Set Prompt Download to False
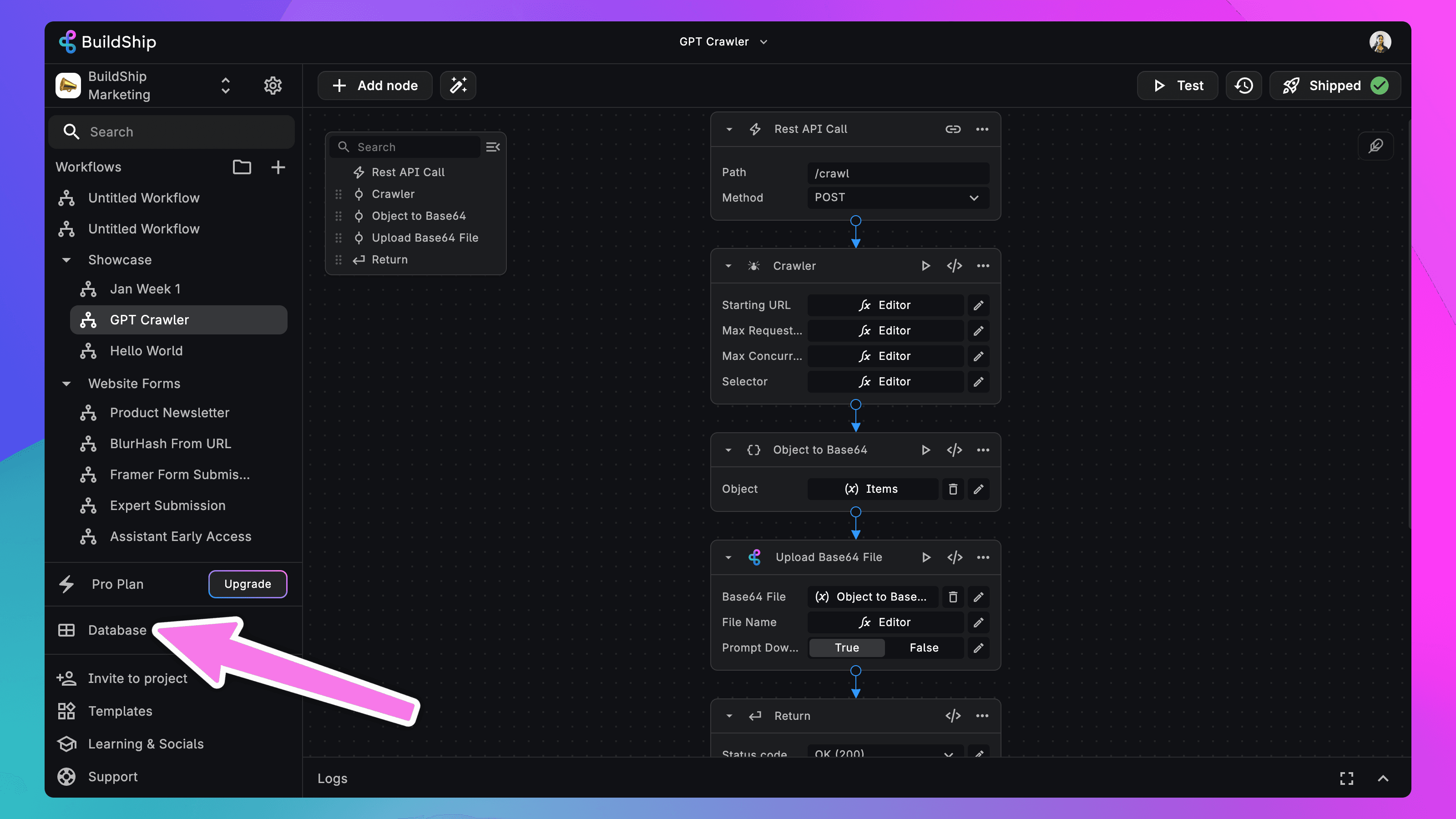Screen dimensions: 1456x819 [924, 648]
